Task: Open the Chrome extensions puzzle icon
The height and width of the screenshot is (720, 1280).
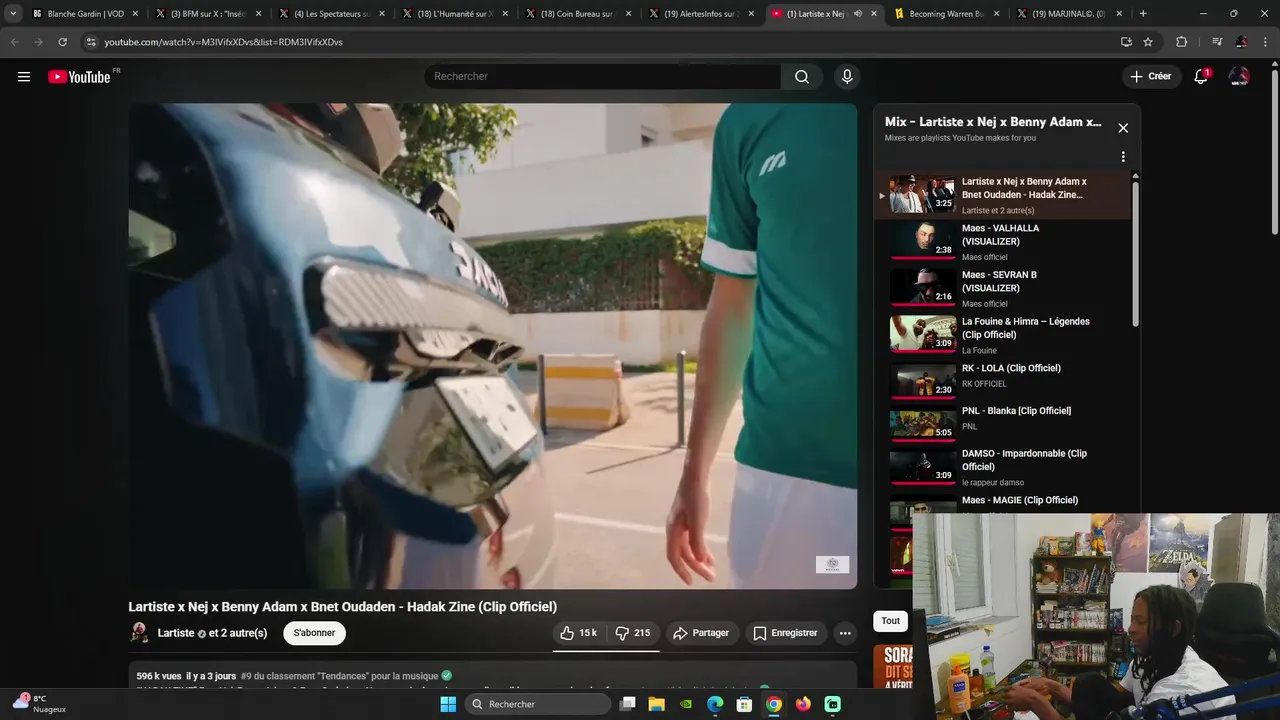Action: (x=1182, y=42)
